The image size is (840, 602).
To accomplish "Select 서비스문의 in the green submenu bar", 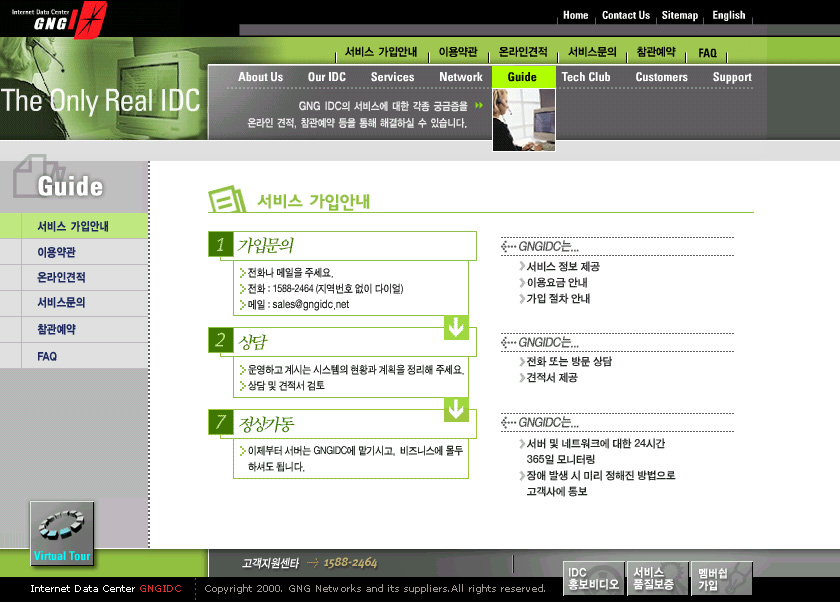I will pos(592,52).
